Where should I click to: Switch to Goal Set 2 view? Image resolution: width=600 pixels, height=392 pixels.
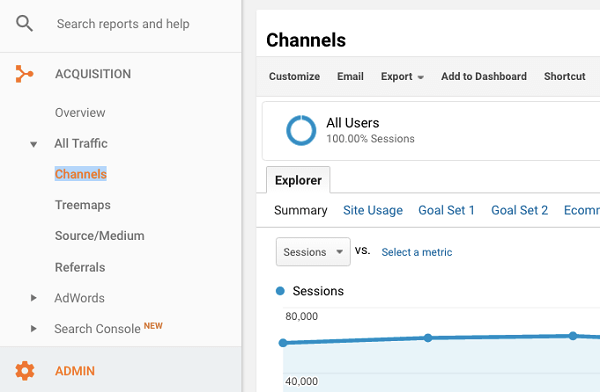pyautogui.click(x=519, y=210)
